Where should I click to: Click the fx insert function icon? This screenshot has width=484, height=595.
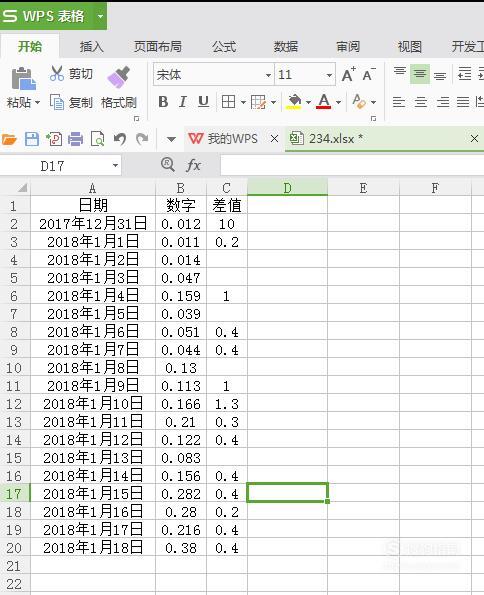(193, 165)
